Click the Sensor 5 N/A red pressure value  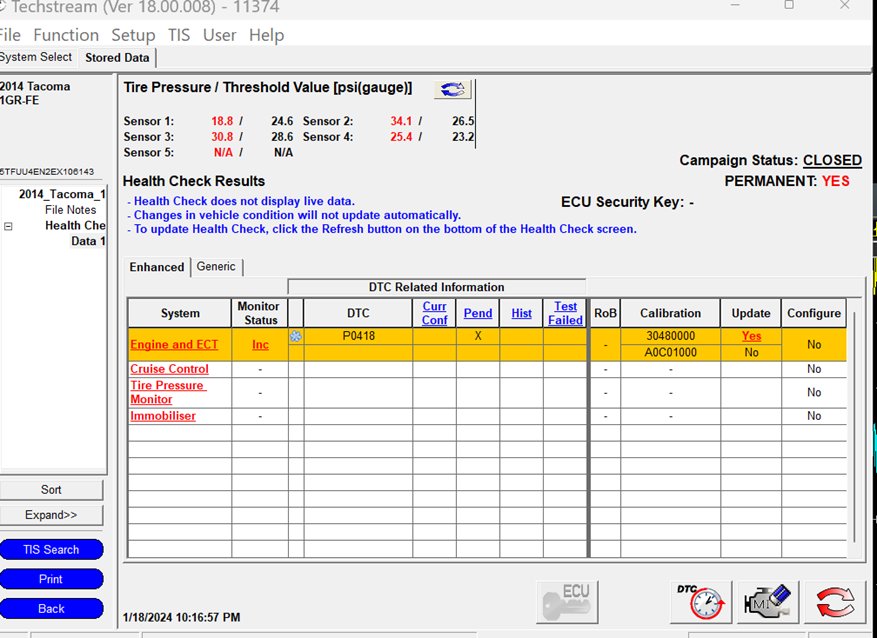(223, 152)
